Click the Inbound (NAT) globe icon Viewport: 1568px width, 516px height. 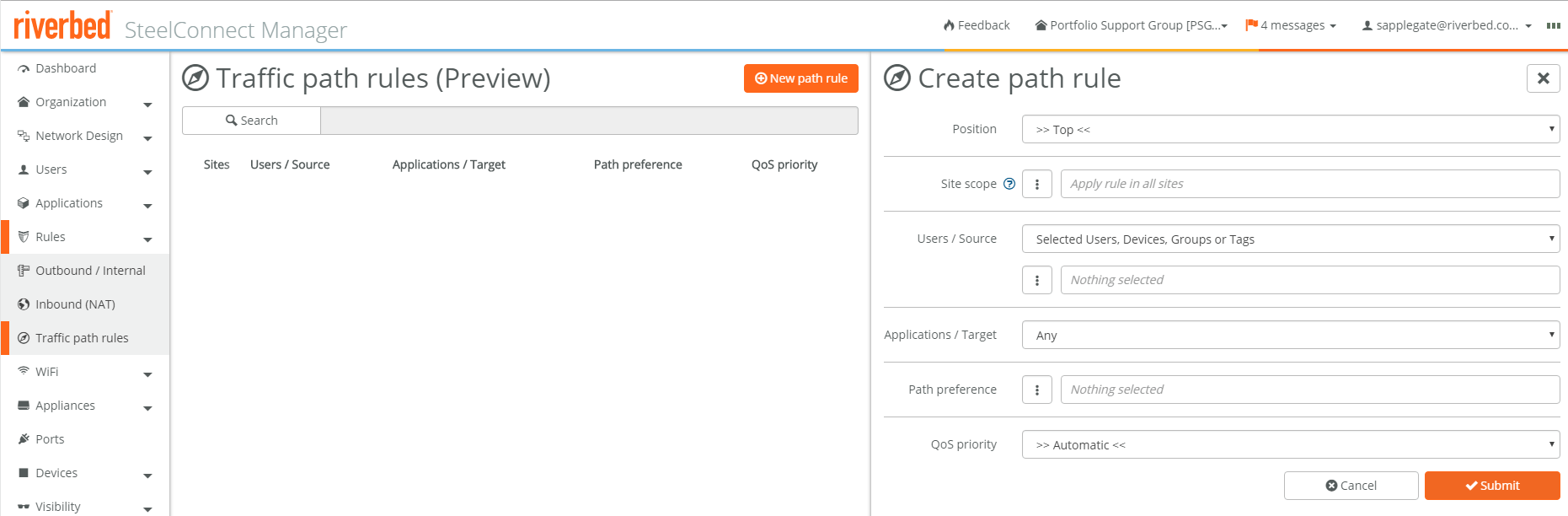pos(24,304)
